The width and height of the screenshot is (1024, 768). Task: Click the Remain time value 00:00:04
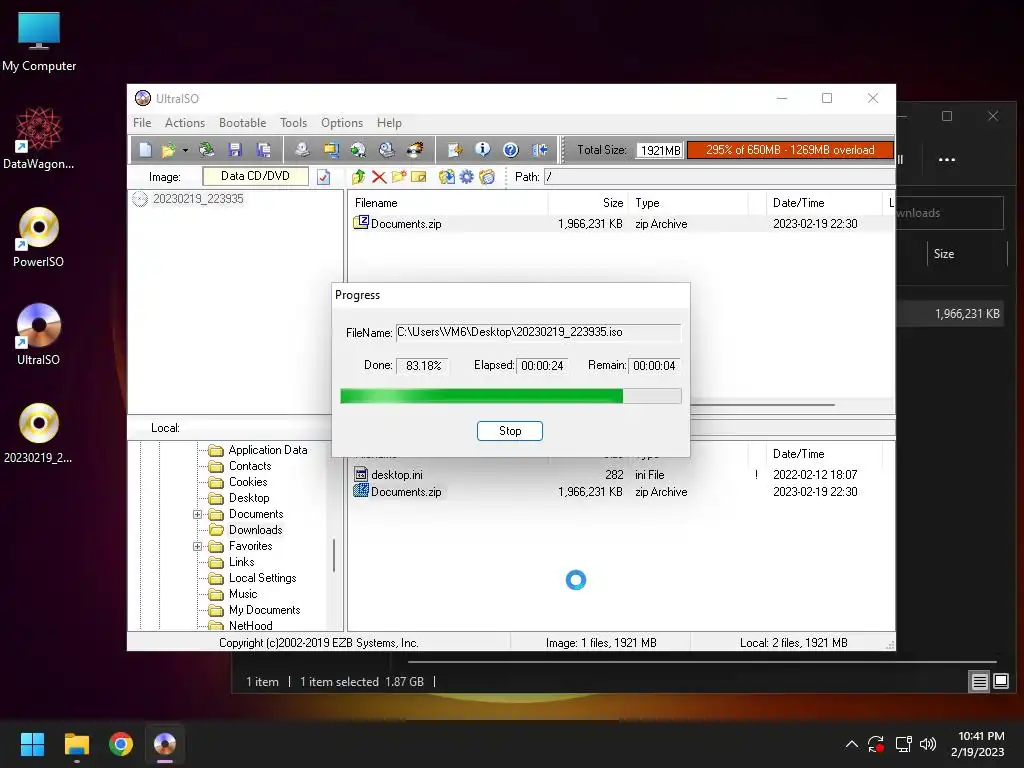[654, 366]
